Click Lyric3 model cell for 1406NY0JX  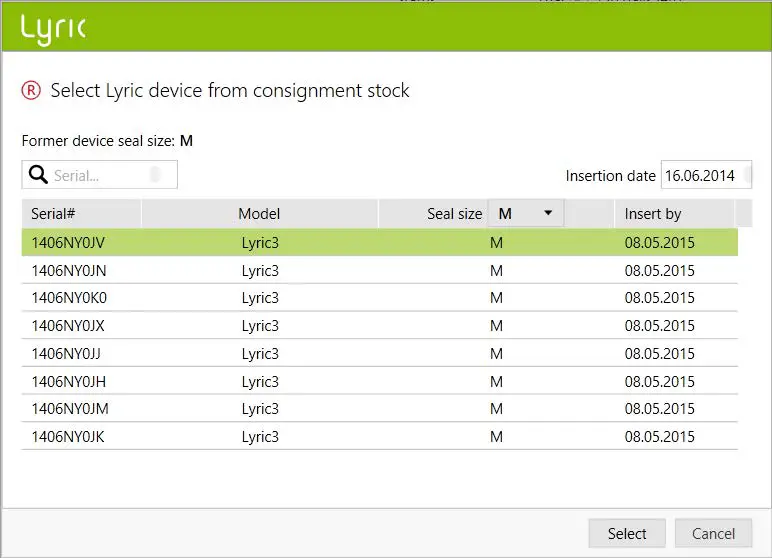click(x=260, y=326)
